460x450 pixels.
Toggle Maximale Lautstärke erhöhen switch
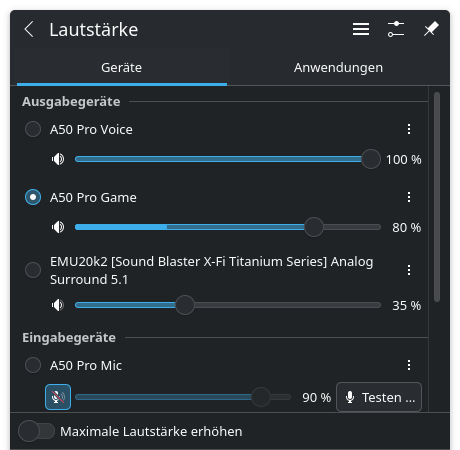click(37, 431)
